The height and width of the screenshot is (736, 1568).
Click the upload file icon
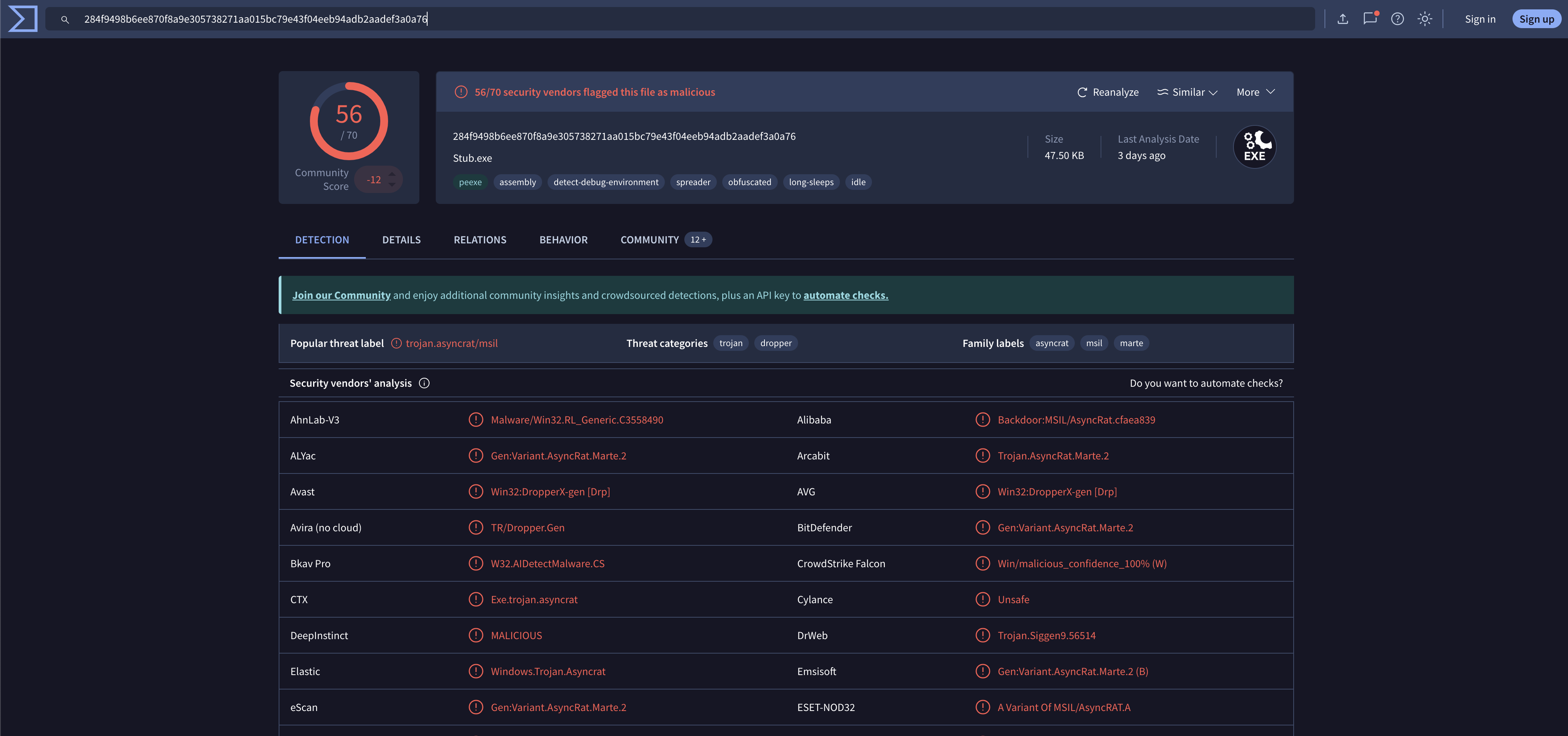[1342, 19]
